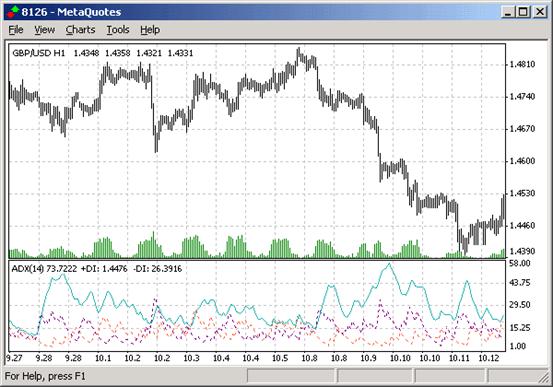Click the 43.75 ADX scale label
The image size is (553, 387).
520,283
